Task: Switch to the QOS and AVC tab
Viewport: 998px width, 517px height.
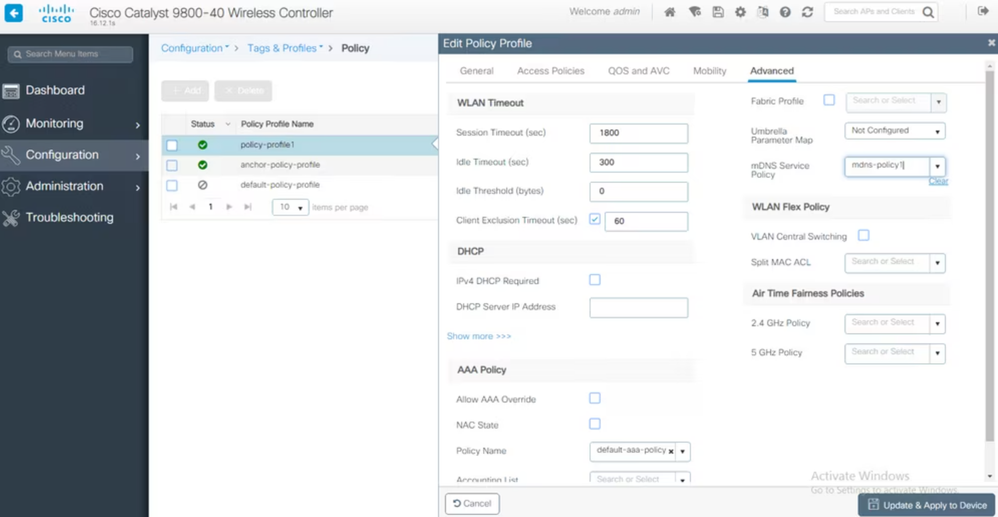Action: coord(638,71)
